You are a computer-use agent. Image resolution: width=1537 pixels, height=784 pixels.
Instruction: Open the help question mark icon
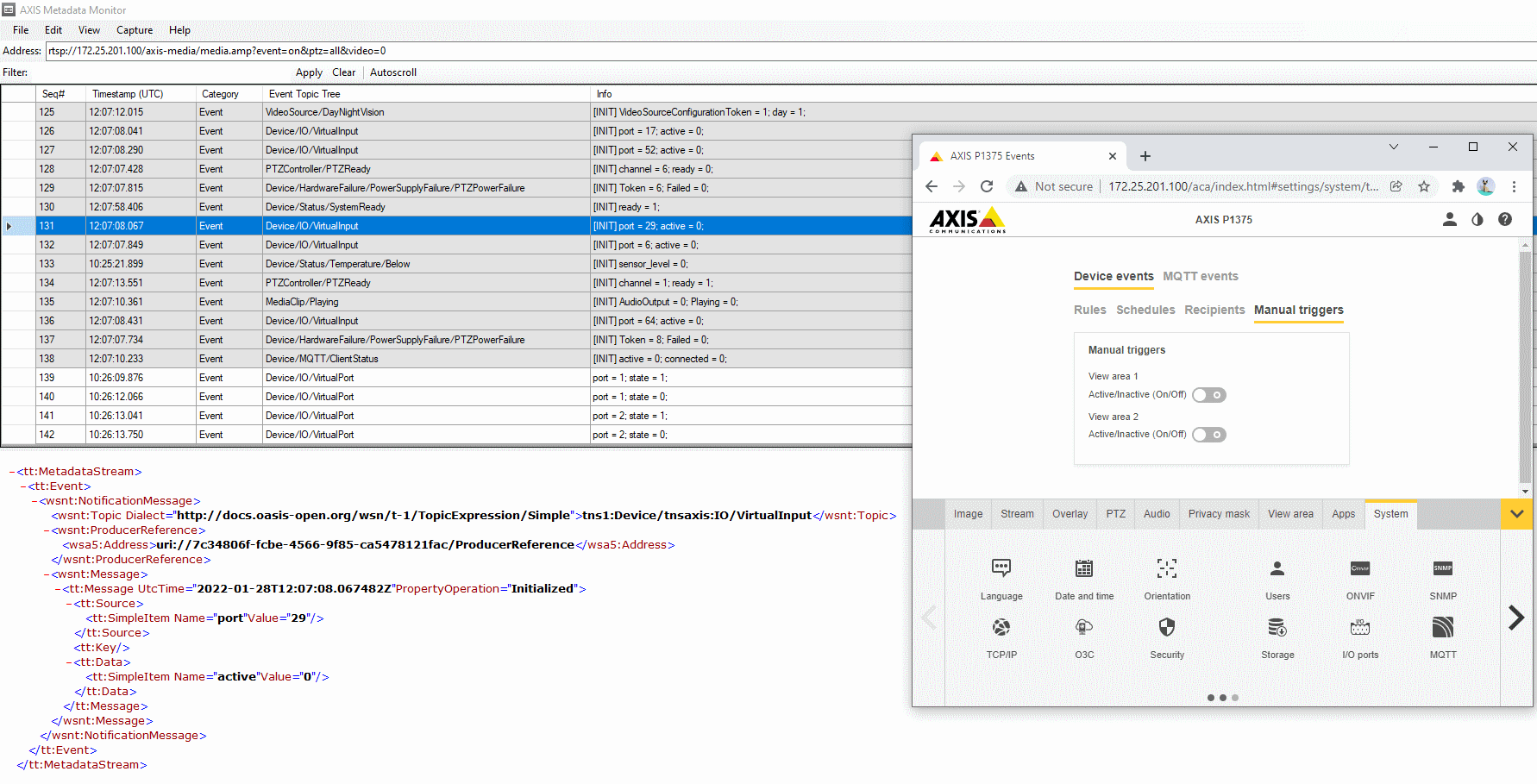[1505, 219]
